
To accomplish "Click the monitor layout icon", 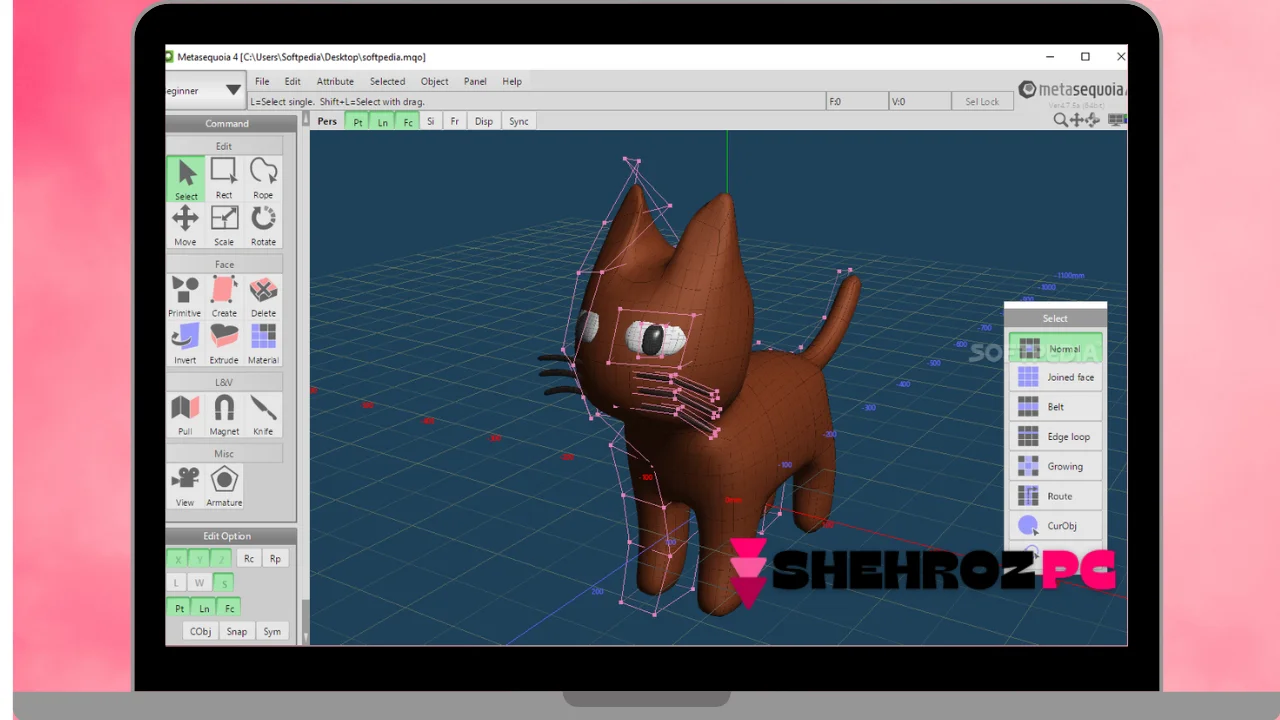I will [1117, 120].
